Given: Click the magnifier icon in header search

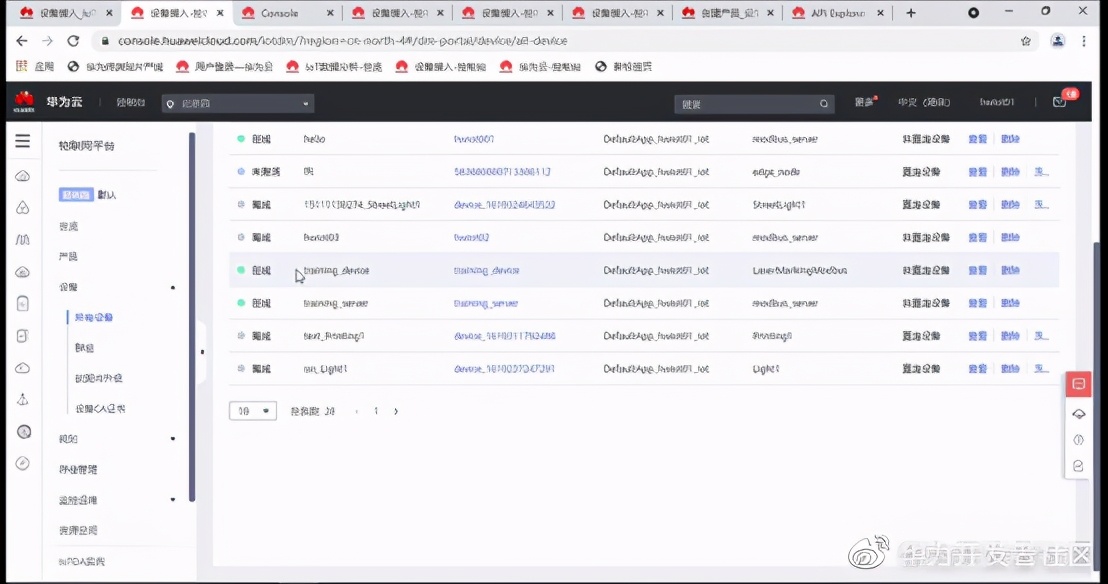Looking at the screenshot, I should 824,103.
